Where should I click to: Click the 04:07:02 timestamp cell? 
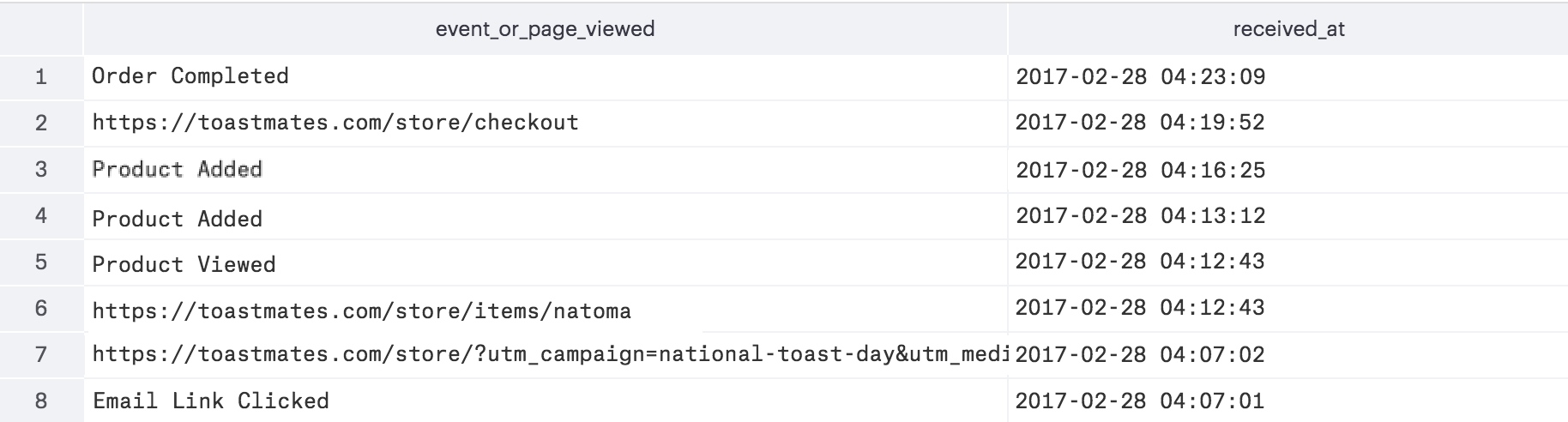(1140, 354)
